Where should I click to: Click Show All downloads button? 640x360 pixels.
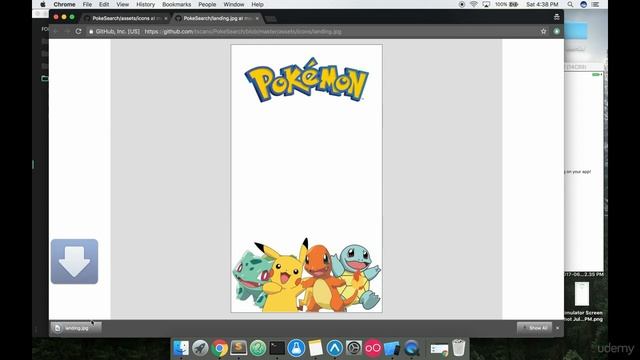point(534,328)
